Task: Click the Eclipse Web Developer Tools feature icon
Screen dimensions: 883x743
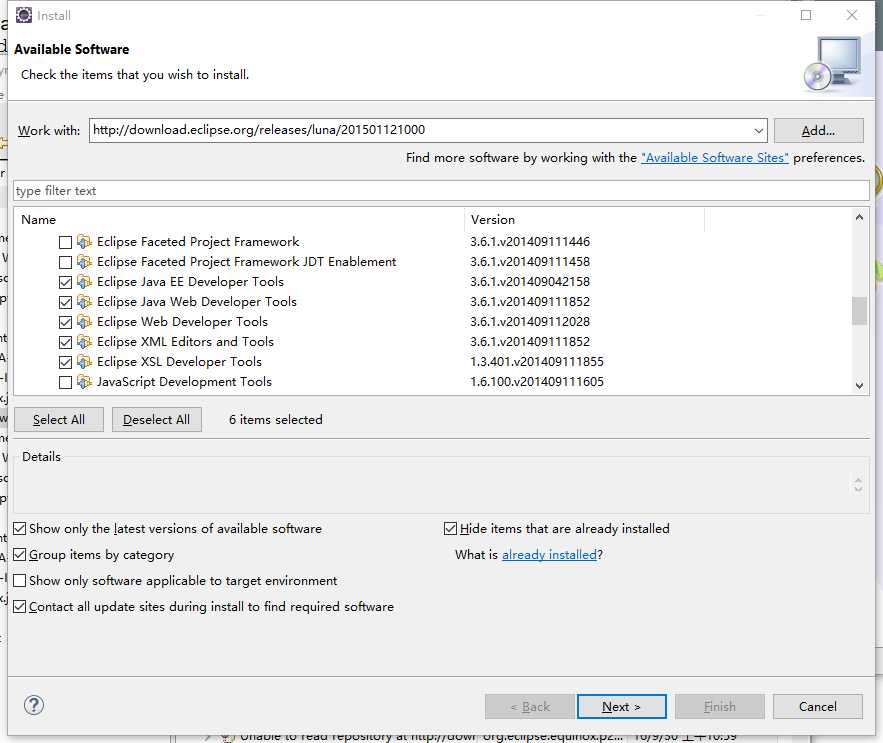Action: click(84, 322)
